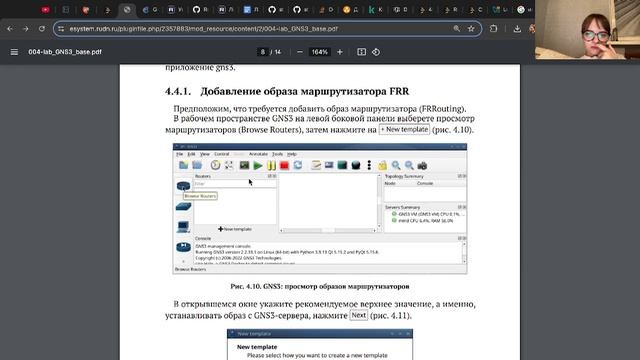
Task: Click the console connect icon in GNS3 toolbar
Action: pyautogui.click(x=244, y=165)
